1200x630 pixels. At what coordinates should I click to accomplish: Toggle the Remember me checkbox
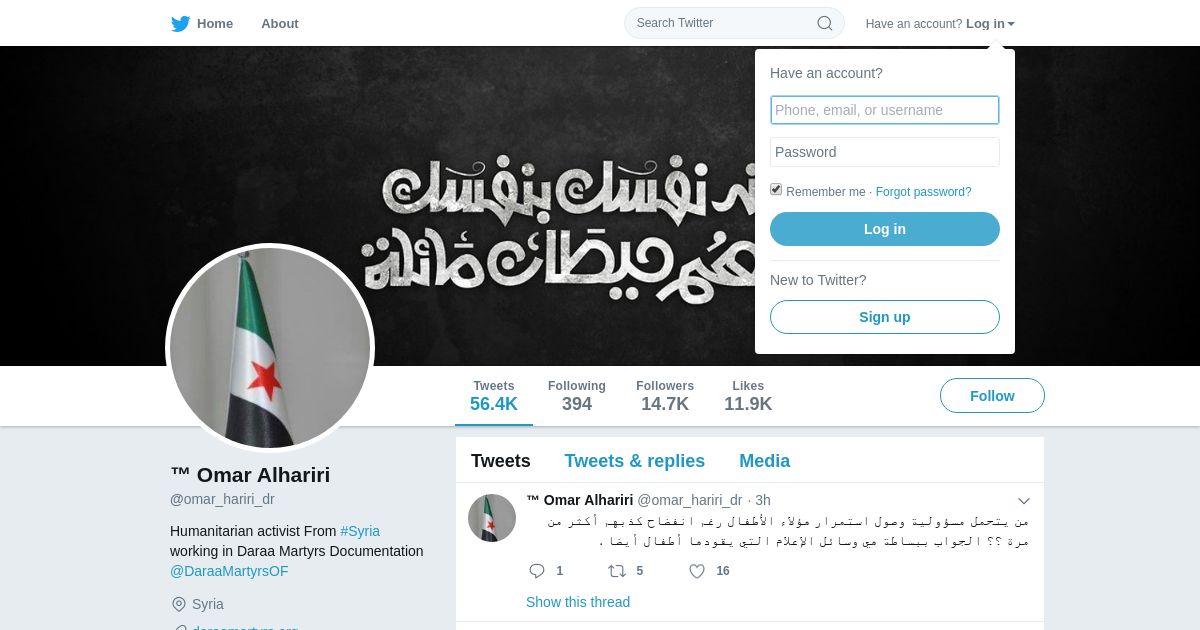pyautogui.click(x=776, y=189)
